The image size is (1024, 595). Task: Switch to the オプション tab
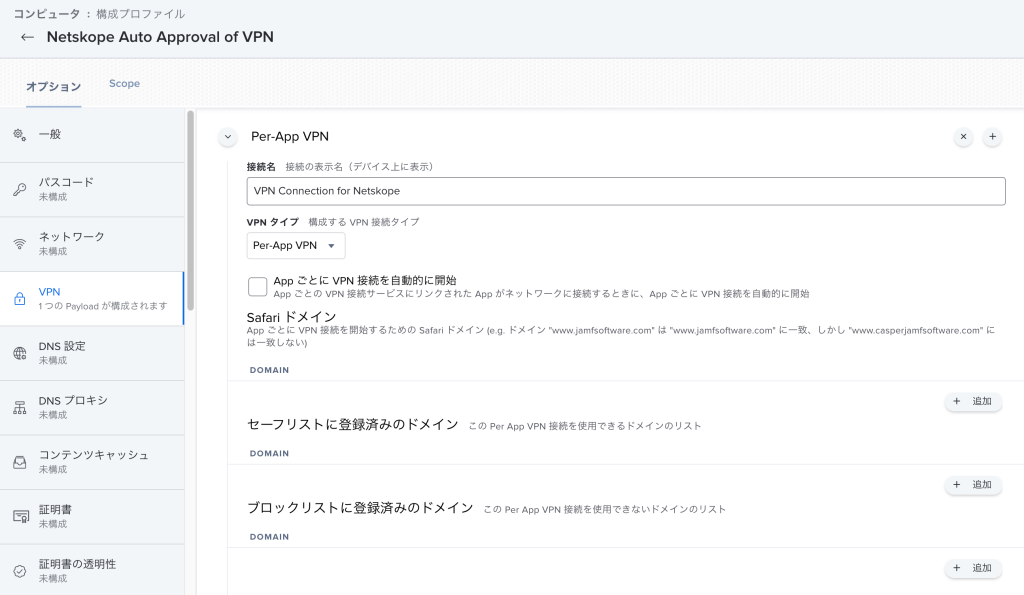[54, 86]
